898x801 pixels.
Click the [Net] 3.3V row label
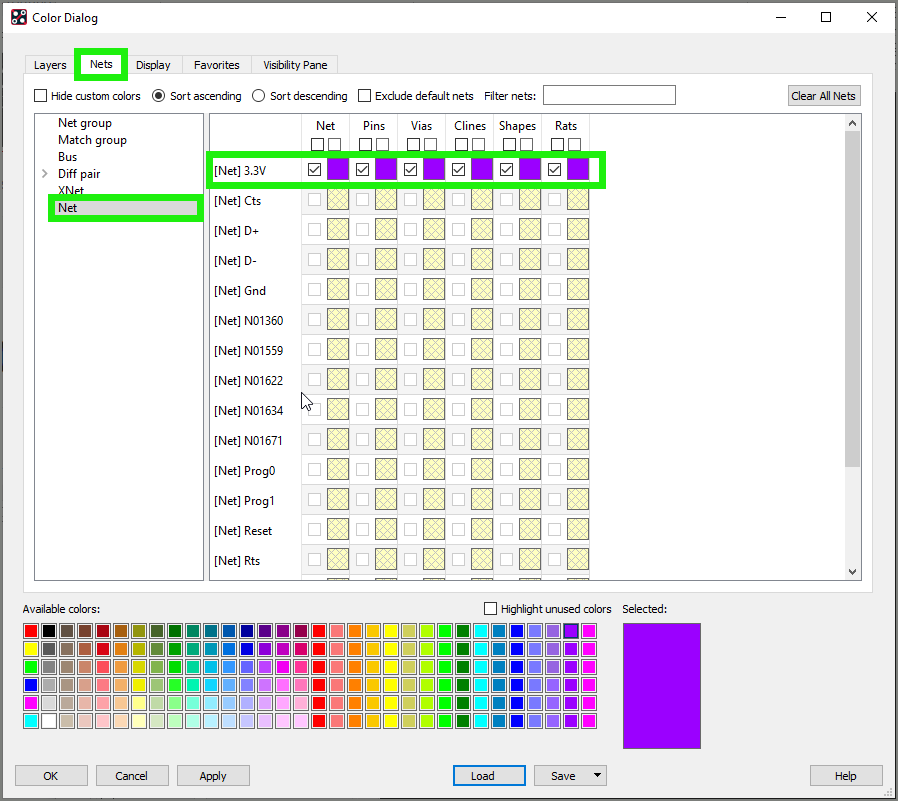click(240, 171)
